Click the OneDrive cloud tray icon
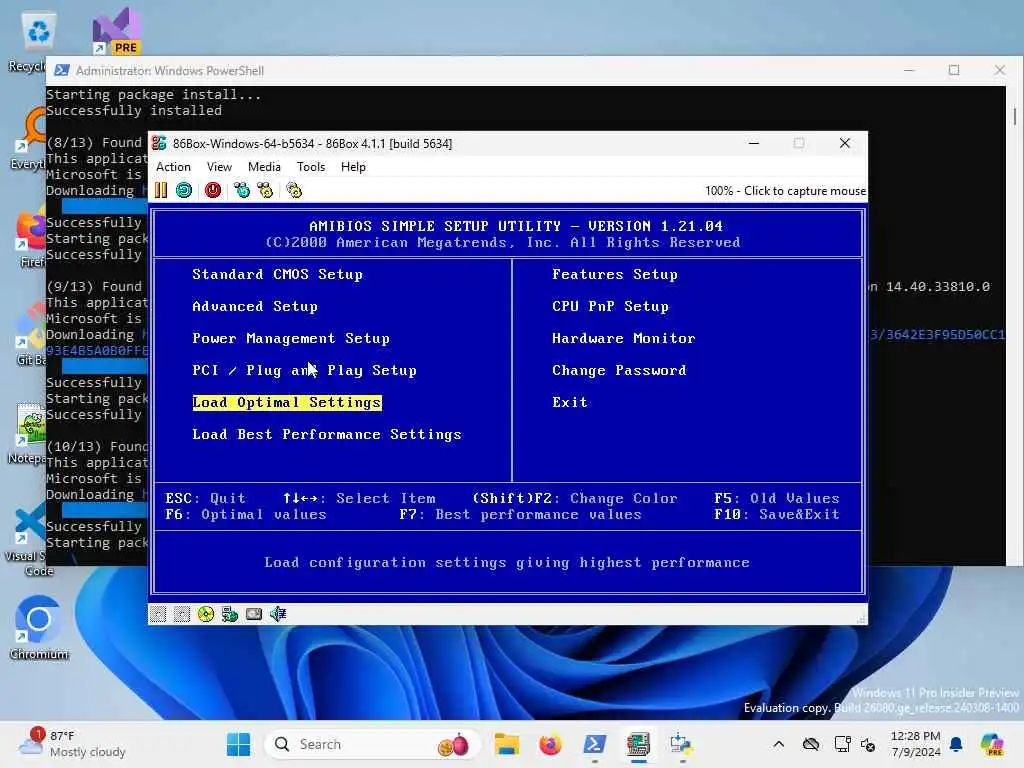Viewport: 1024px width, 768px height. [x=810, y=744]
